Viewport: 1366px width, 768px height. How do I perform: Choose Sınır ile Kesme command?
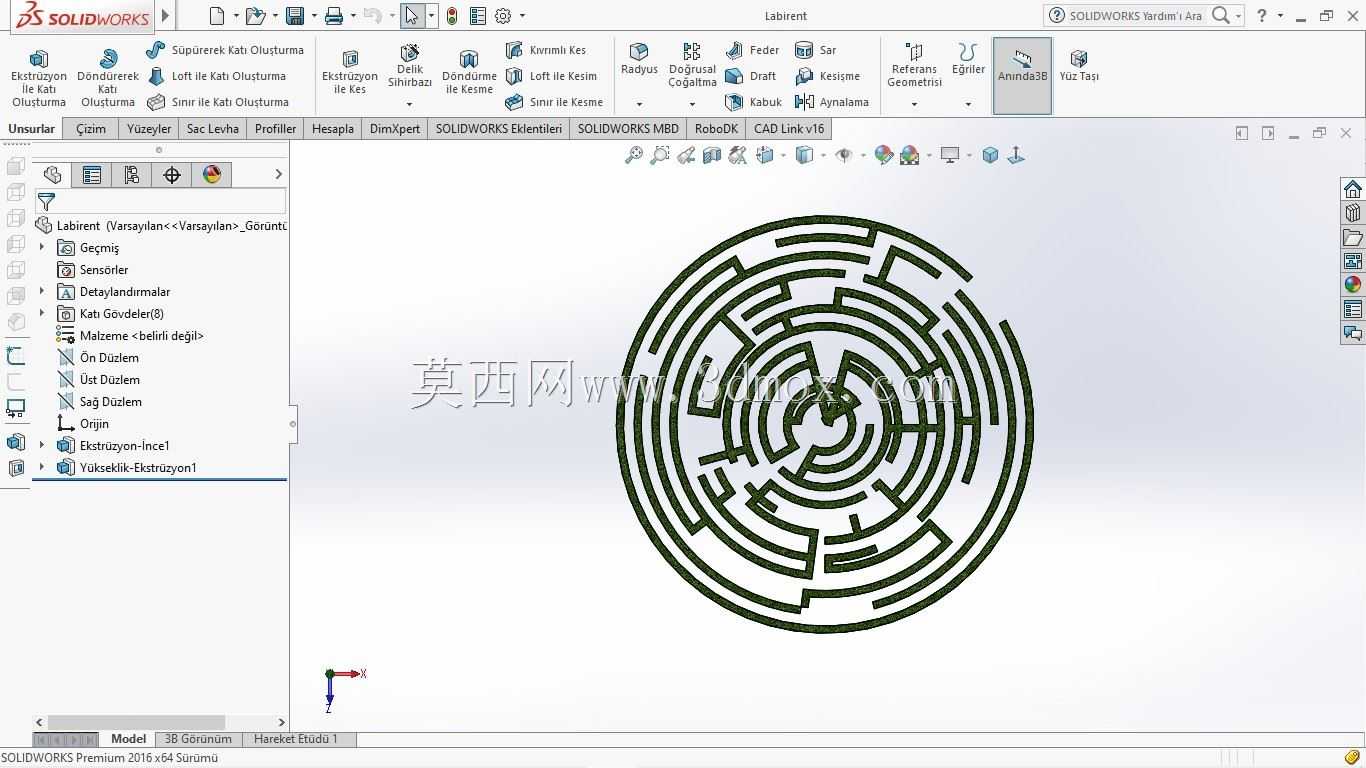554,102
